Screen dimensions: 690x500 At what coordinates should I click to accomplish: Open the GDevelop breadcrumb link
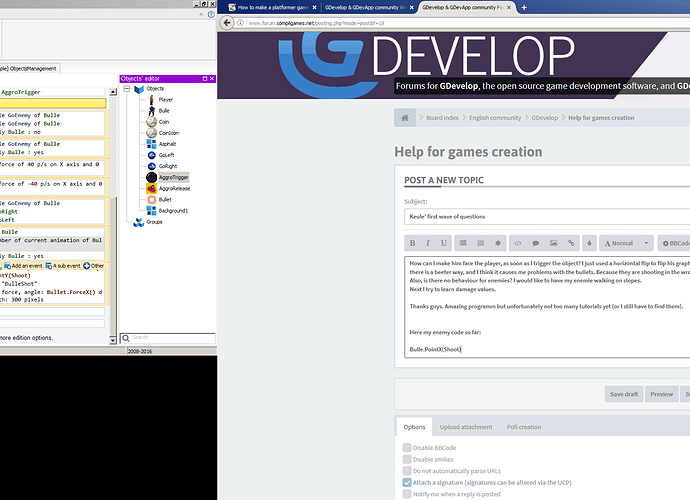pos(544,118)
